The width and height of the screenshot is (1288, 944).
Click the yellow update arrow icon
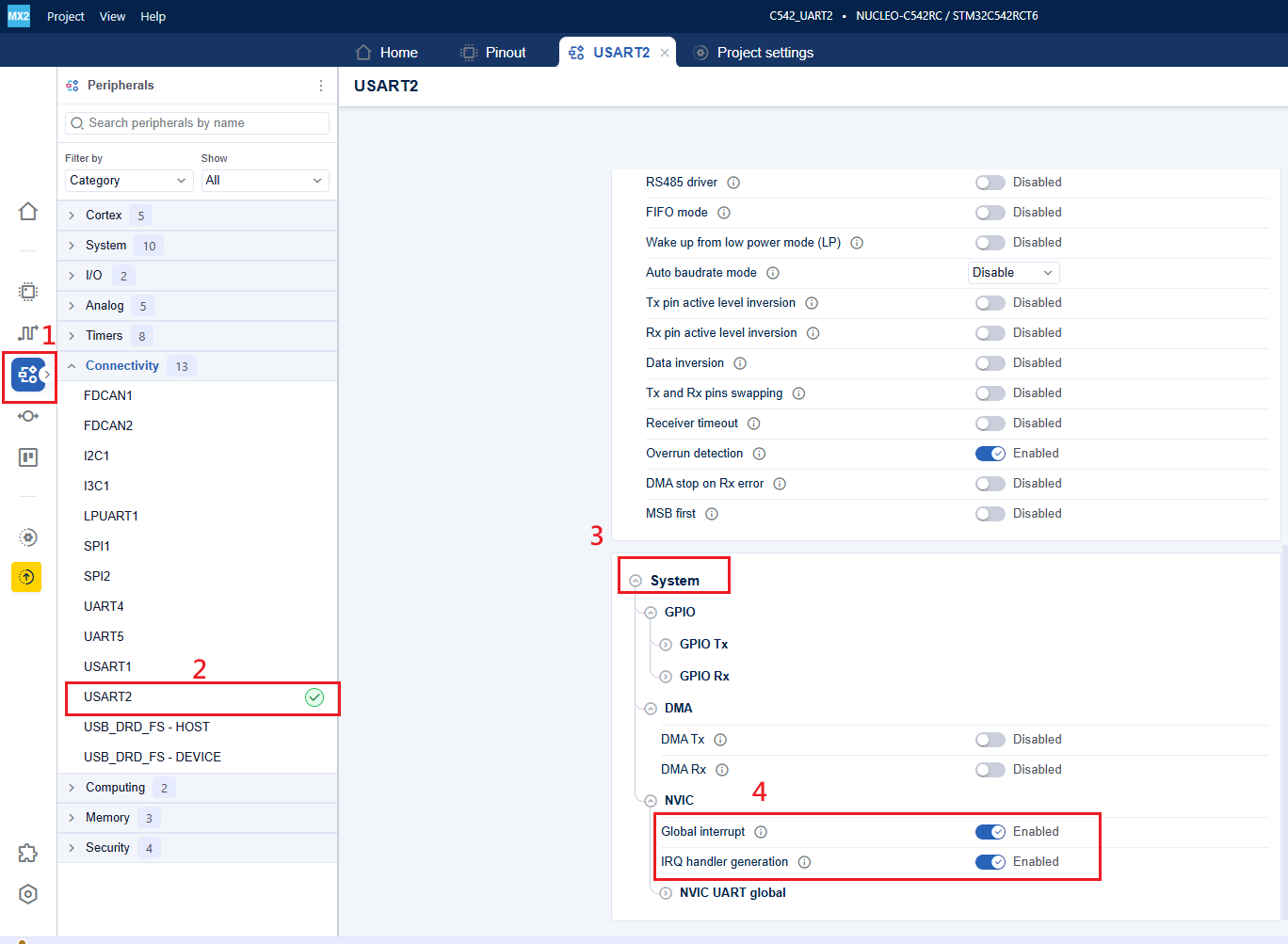(26, 577)
